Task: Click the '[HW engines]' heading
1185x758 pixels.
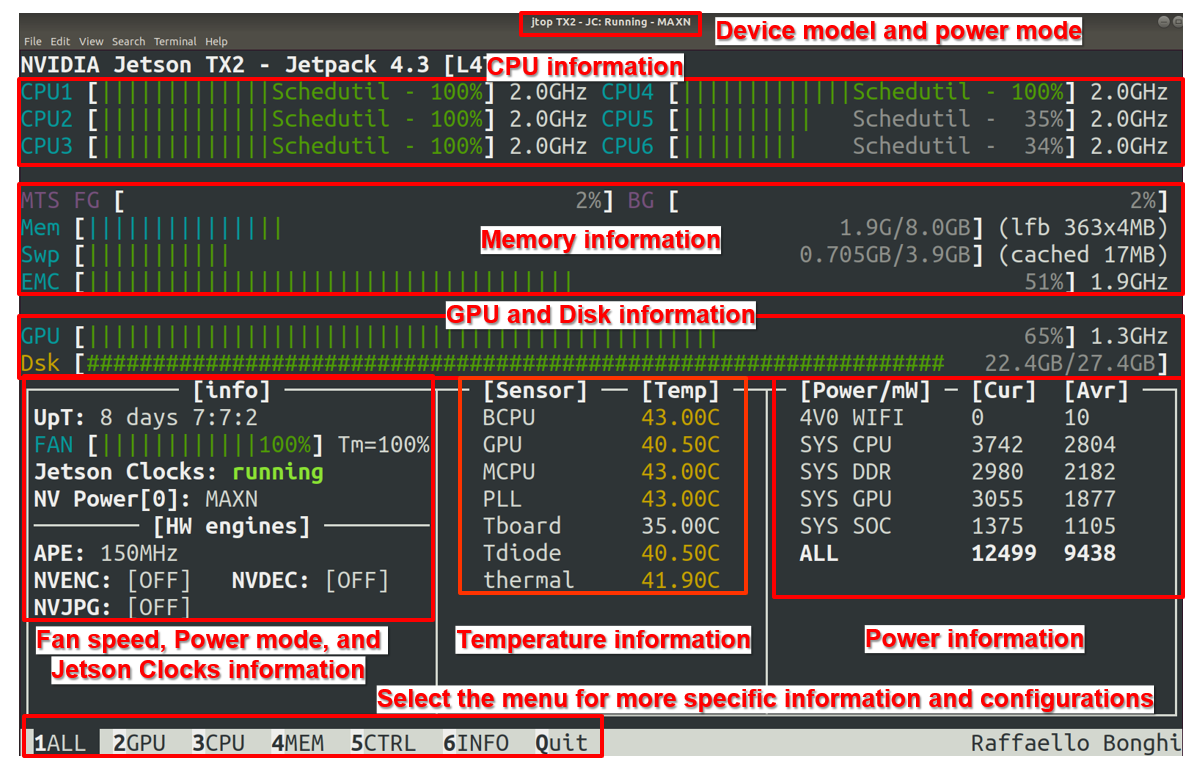Action: pyautogui.click(x=231, y=526)
